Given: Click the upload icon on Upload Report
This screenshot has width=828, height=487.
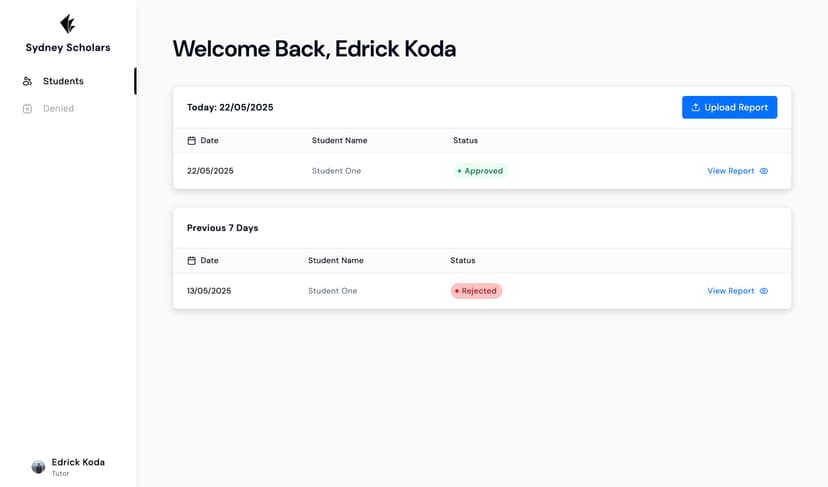Looking at the screenshot, I should (696, 107).
